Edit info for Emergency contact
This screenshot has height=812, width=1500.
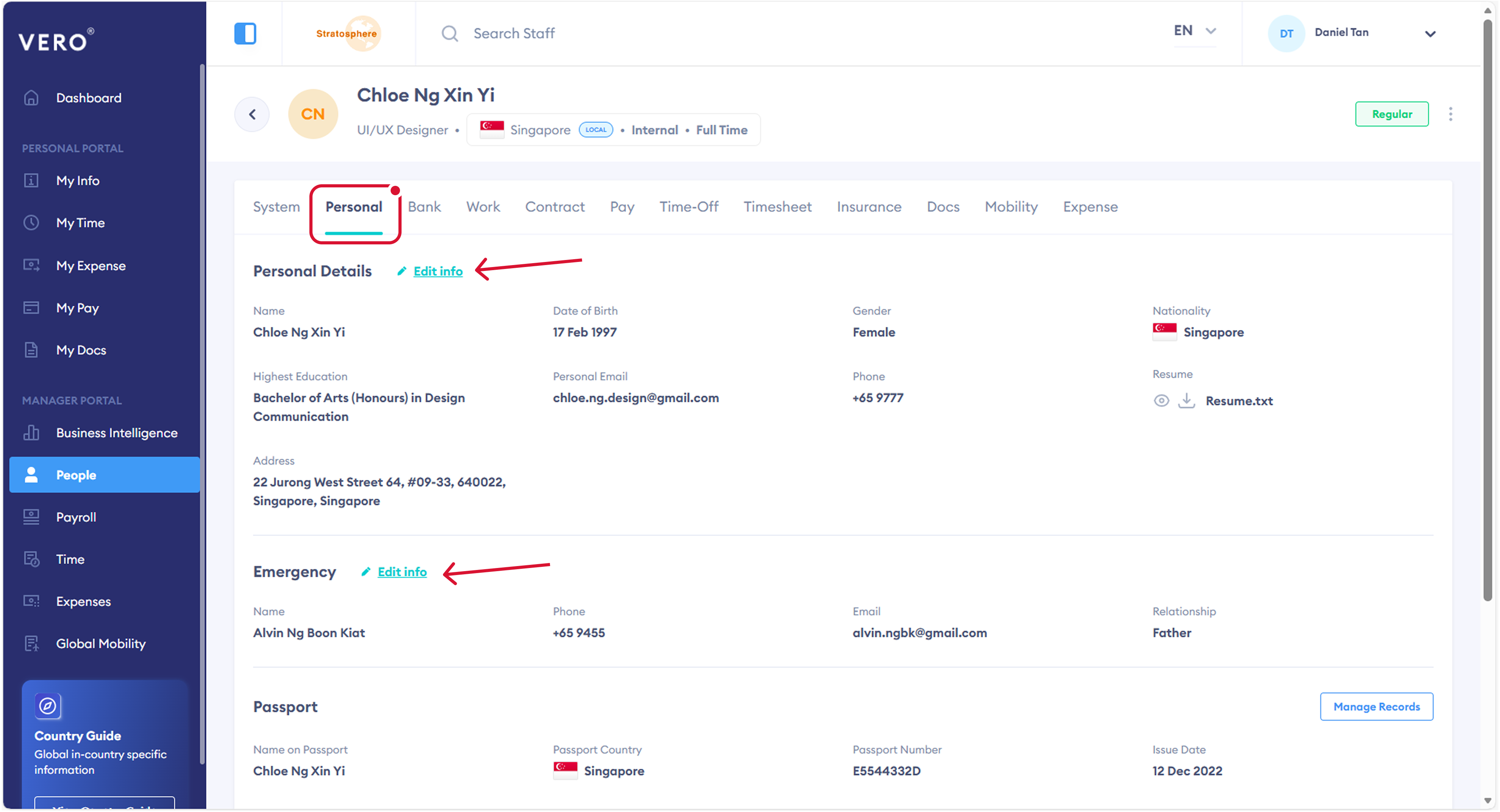point(402,572)
